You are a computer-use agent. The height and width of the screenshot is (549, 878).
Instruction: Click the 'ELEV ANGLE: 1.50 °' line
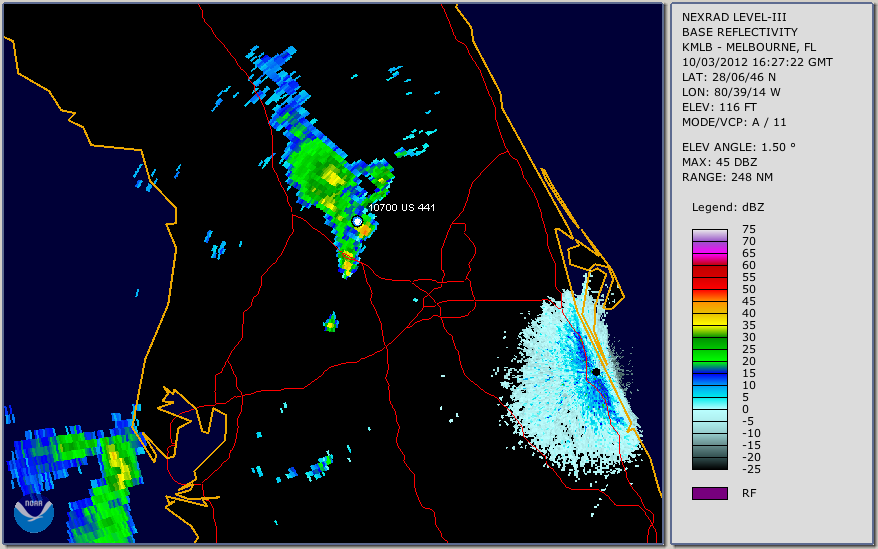tap(739, 147)
